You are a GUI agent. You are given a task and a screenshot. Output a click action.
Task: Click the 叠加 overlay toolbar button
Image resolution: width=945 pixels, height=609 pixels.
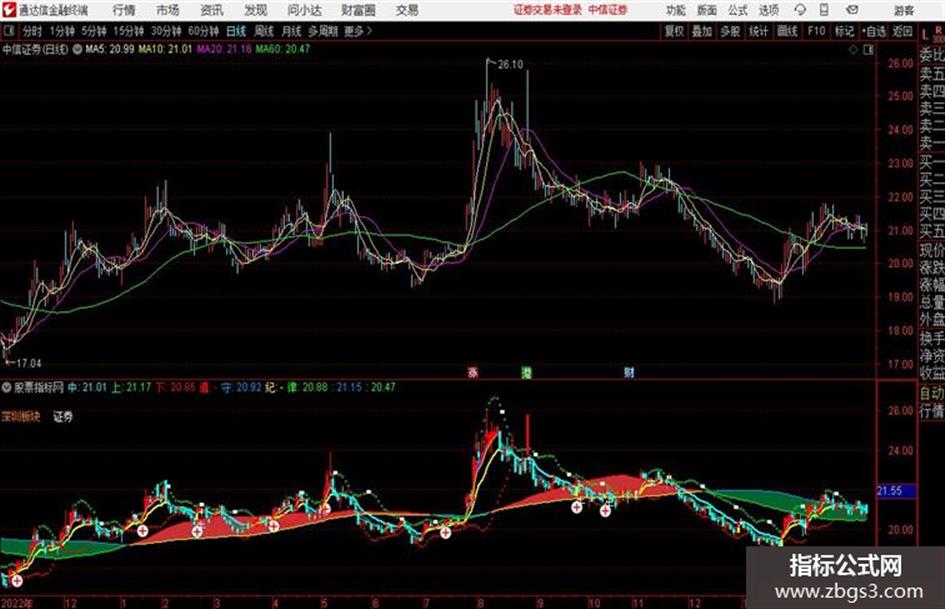point(702,31)
